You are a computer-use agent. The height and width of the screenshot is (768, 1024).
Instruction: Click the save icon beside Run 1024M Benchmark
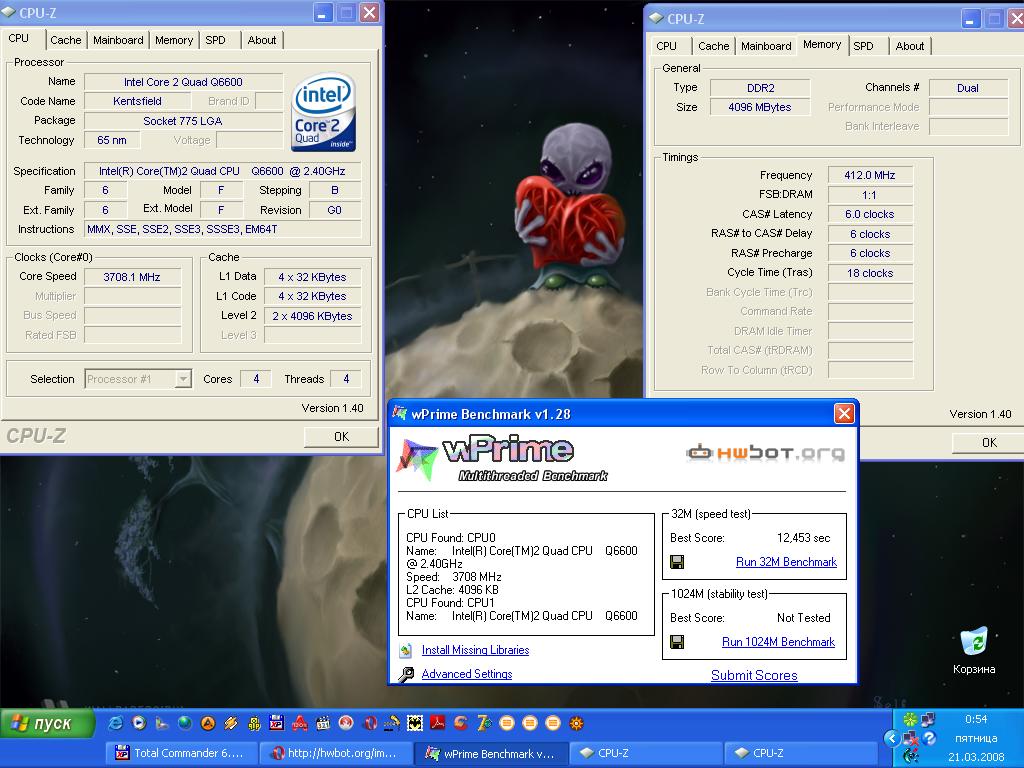tap(677, 642)
